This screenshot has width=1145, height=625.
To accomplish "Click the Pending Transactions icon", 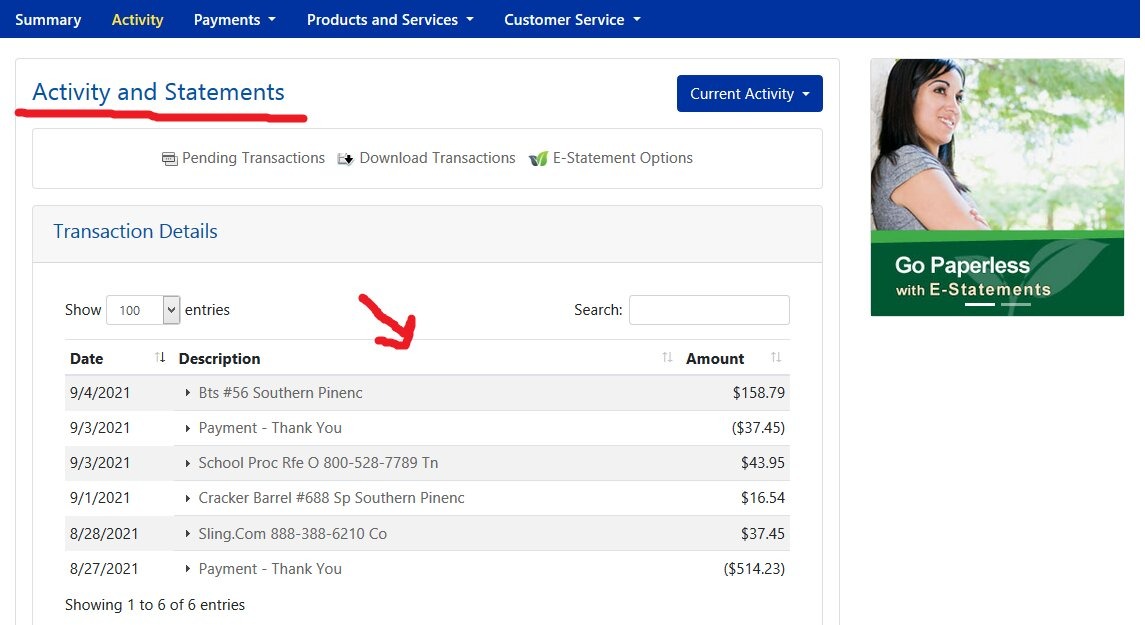I will click(x=169, y=158).
